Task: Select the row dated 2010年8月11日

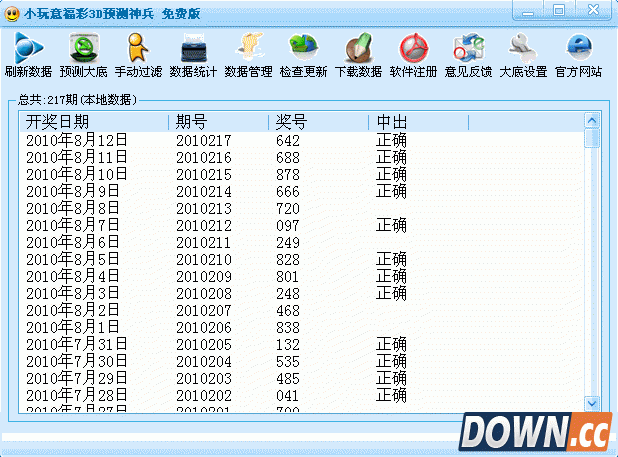Action: [302, 158]
